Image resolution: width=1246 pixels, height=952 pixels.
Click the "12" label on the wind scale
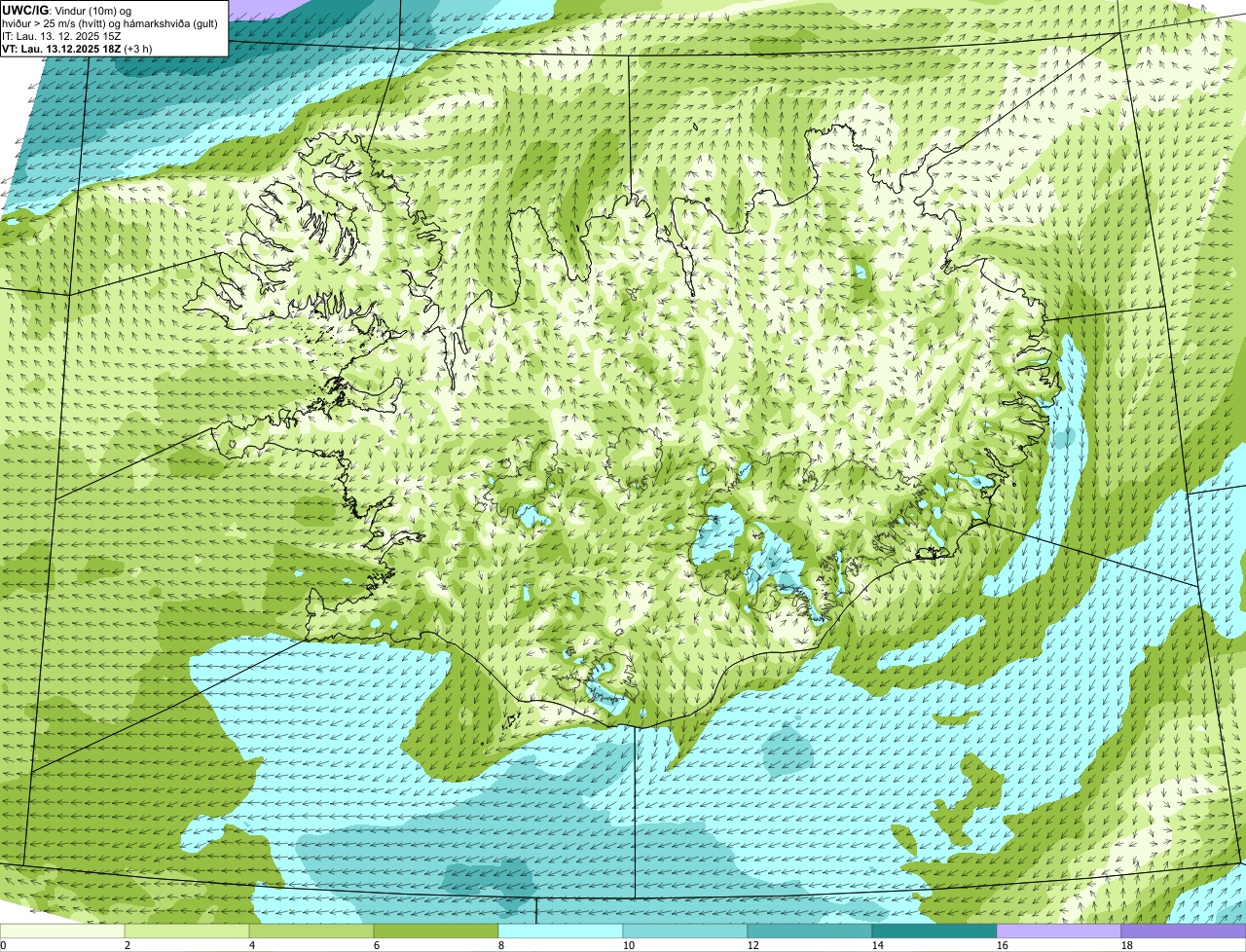coord(753,945)
